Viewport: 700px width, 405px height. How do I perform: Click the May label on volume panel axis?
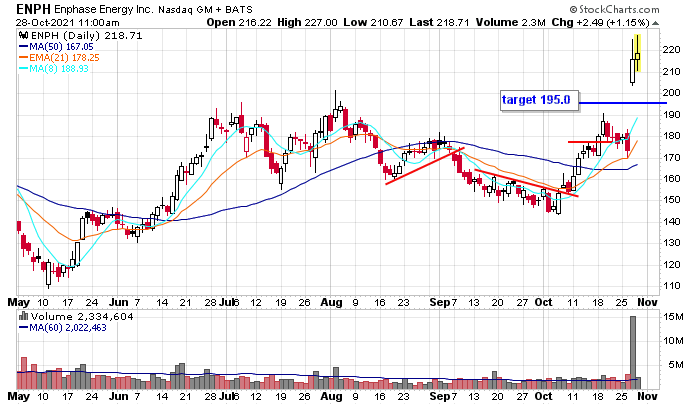click(19, 396)
